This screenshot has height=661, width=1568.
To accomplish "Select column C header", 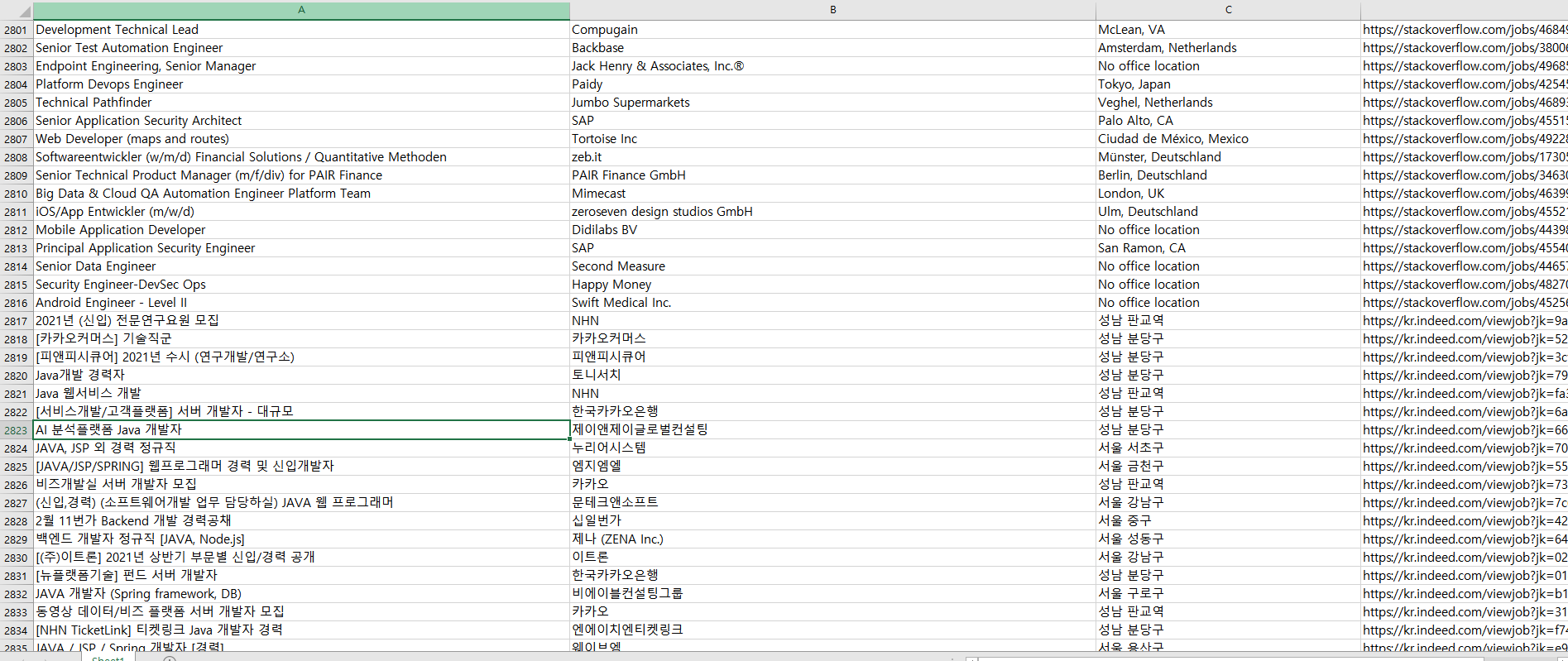I will [1228, 10].
